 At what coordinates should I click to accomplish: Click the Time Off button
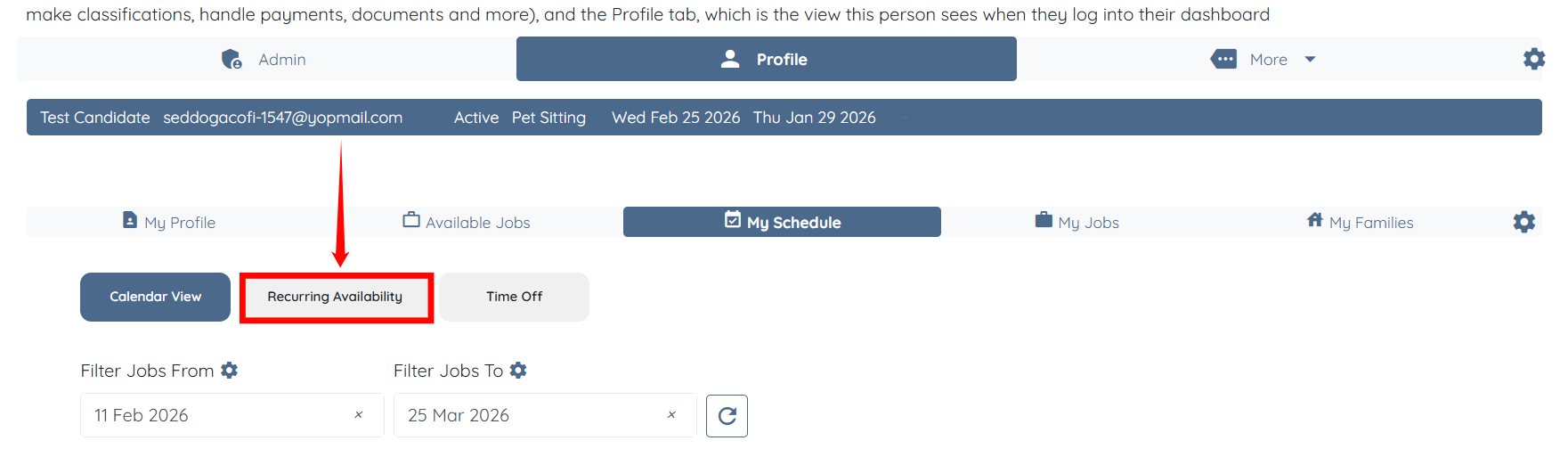pos(514,297)
